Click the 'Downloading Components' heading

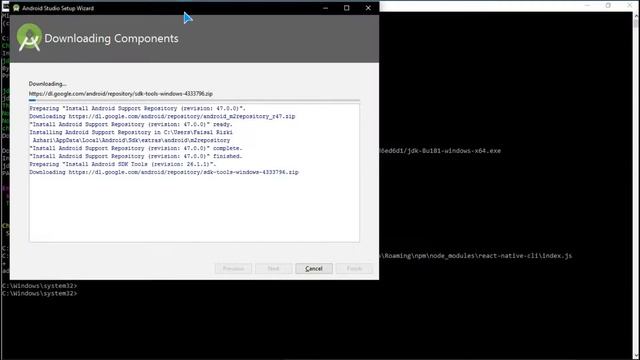(111, 38)
